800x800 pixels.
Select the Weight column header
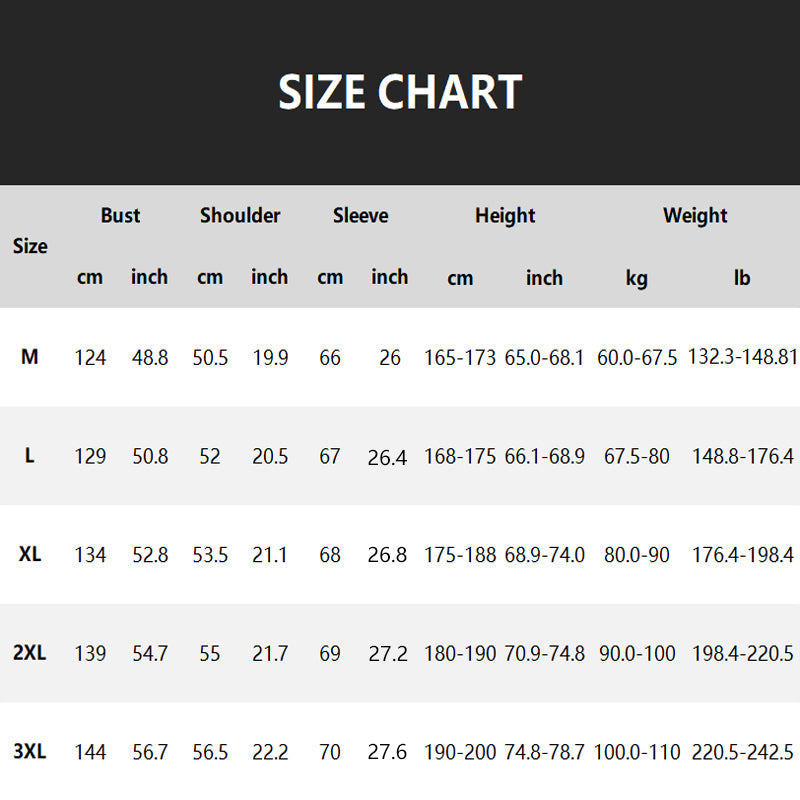coord(695,215)
